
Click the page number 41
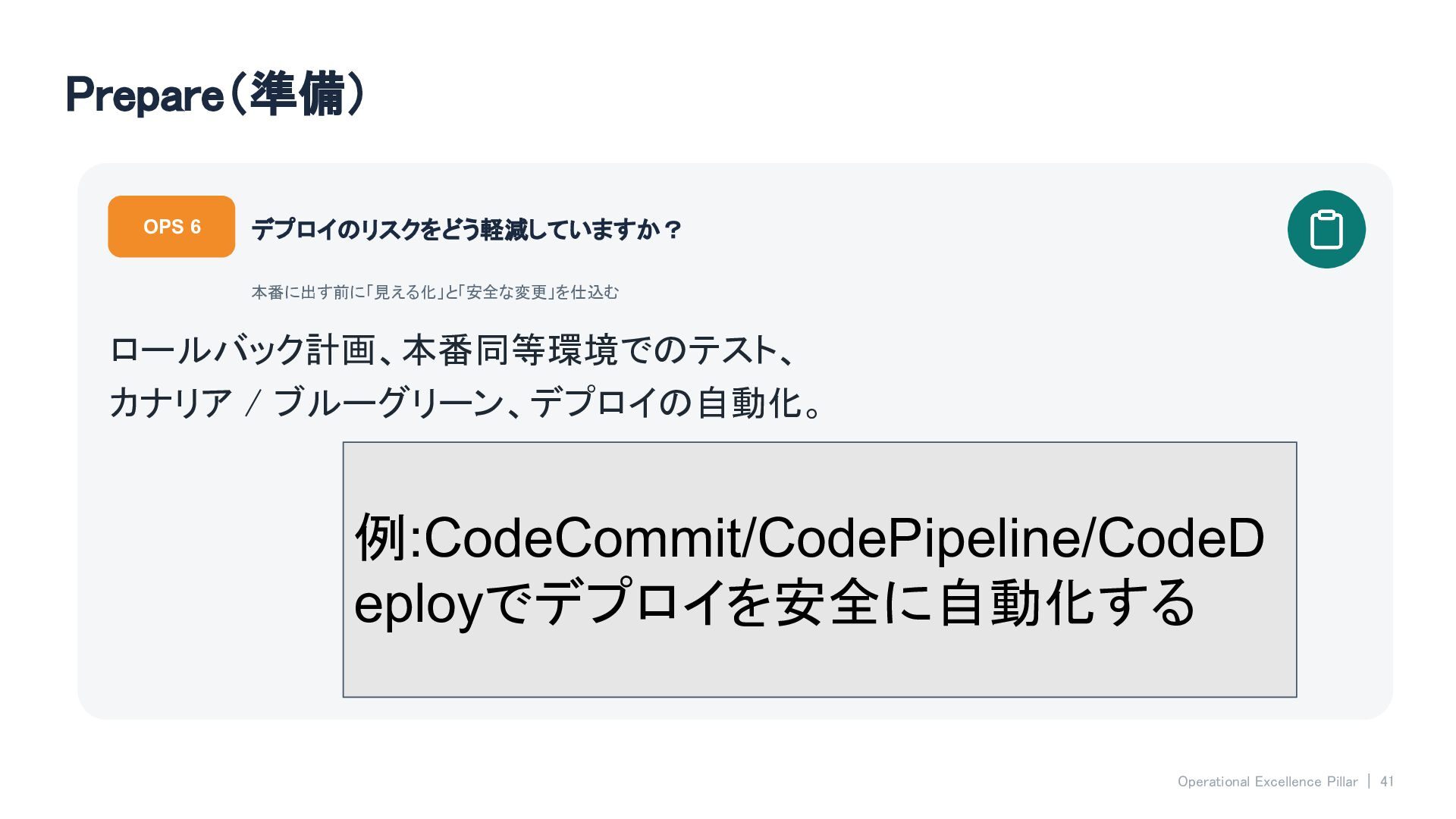1387,782
